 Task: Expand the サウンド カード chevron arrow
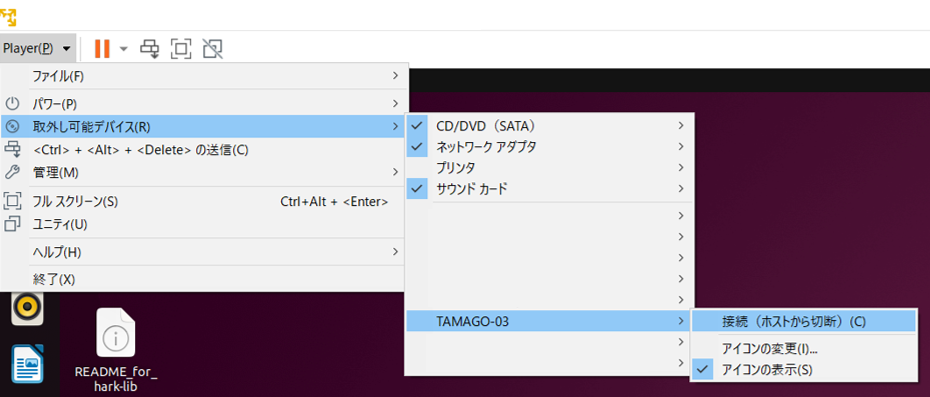click(x=681, y=189)
